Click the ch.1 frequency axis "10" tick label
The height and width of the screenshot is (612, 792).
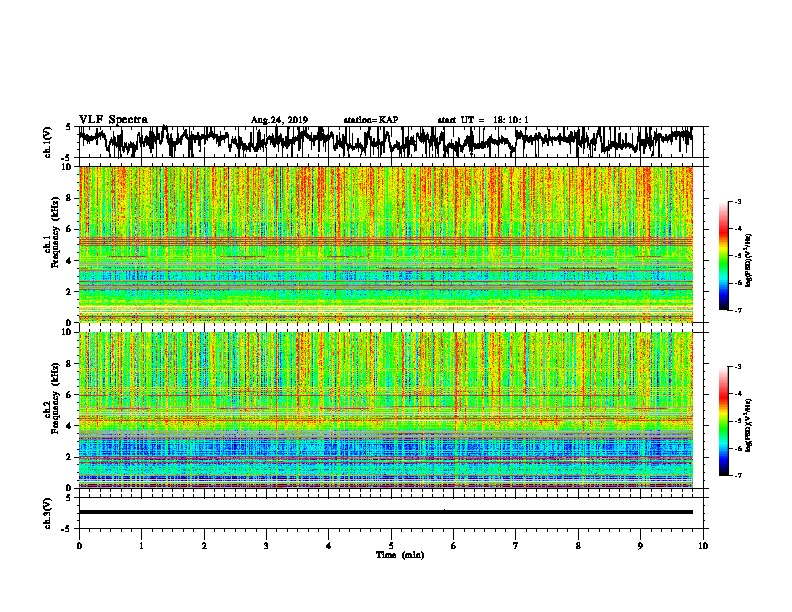[x=68, y=167]
